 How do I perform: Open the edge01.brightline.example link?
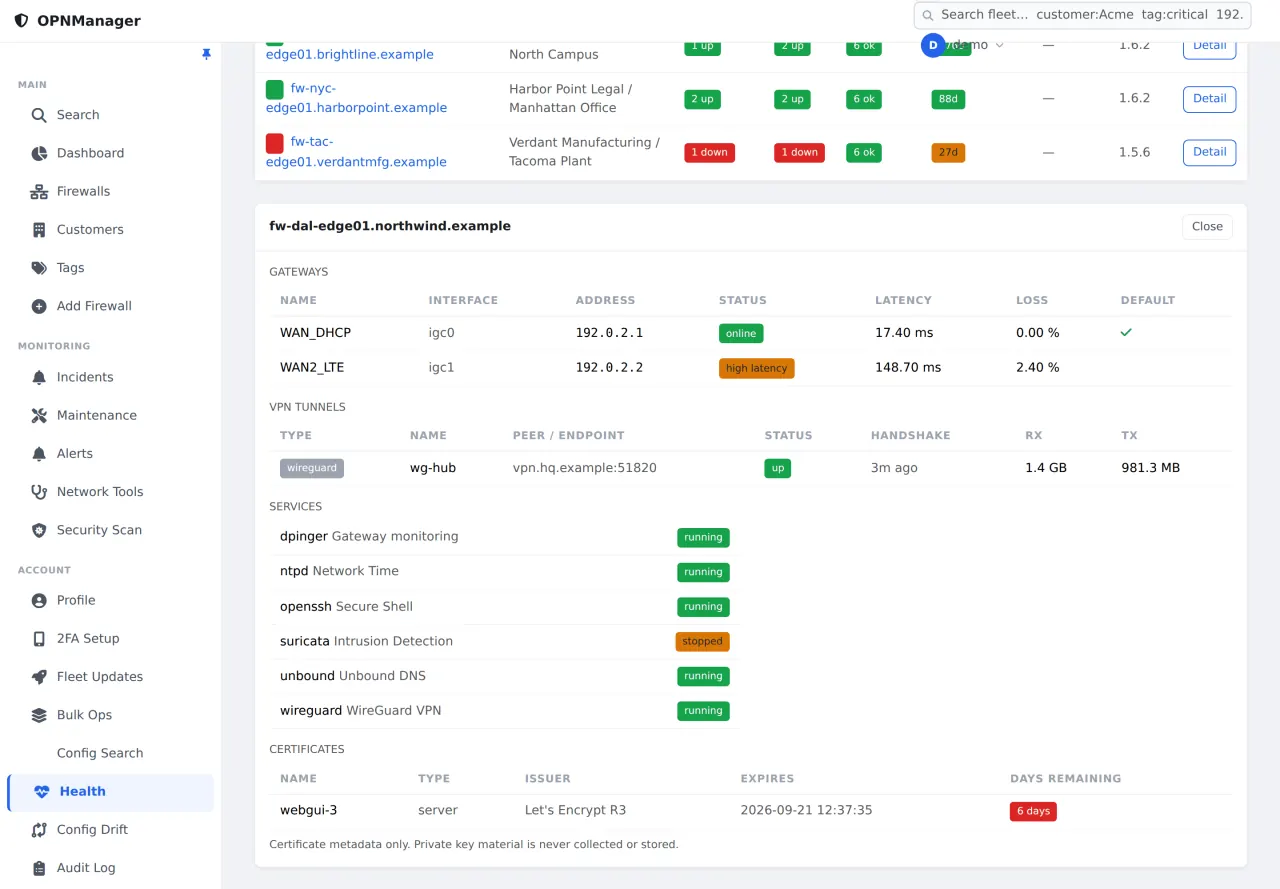point(350,54)
